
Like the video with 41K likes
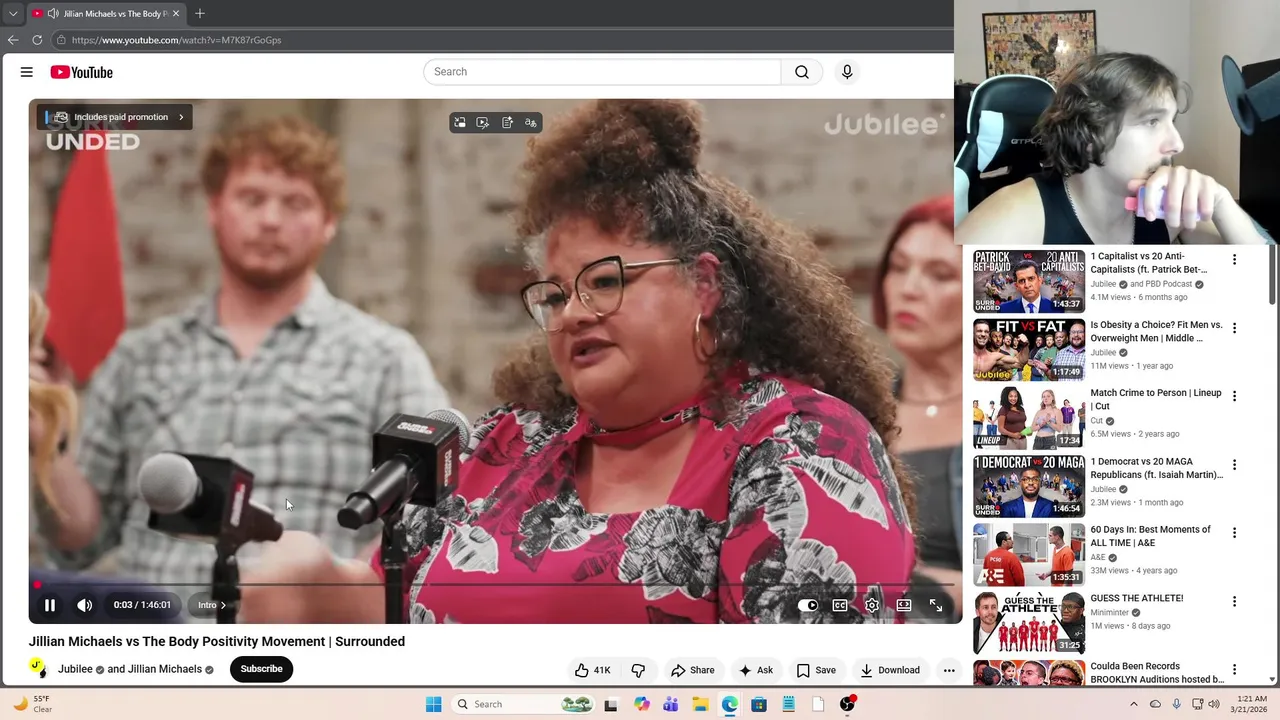tap(592, 670)
